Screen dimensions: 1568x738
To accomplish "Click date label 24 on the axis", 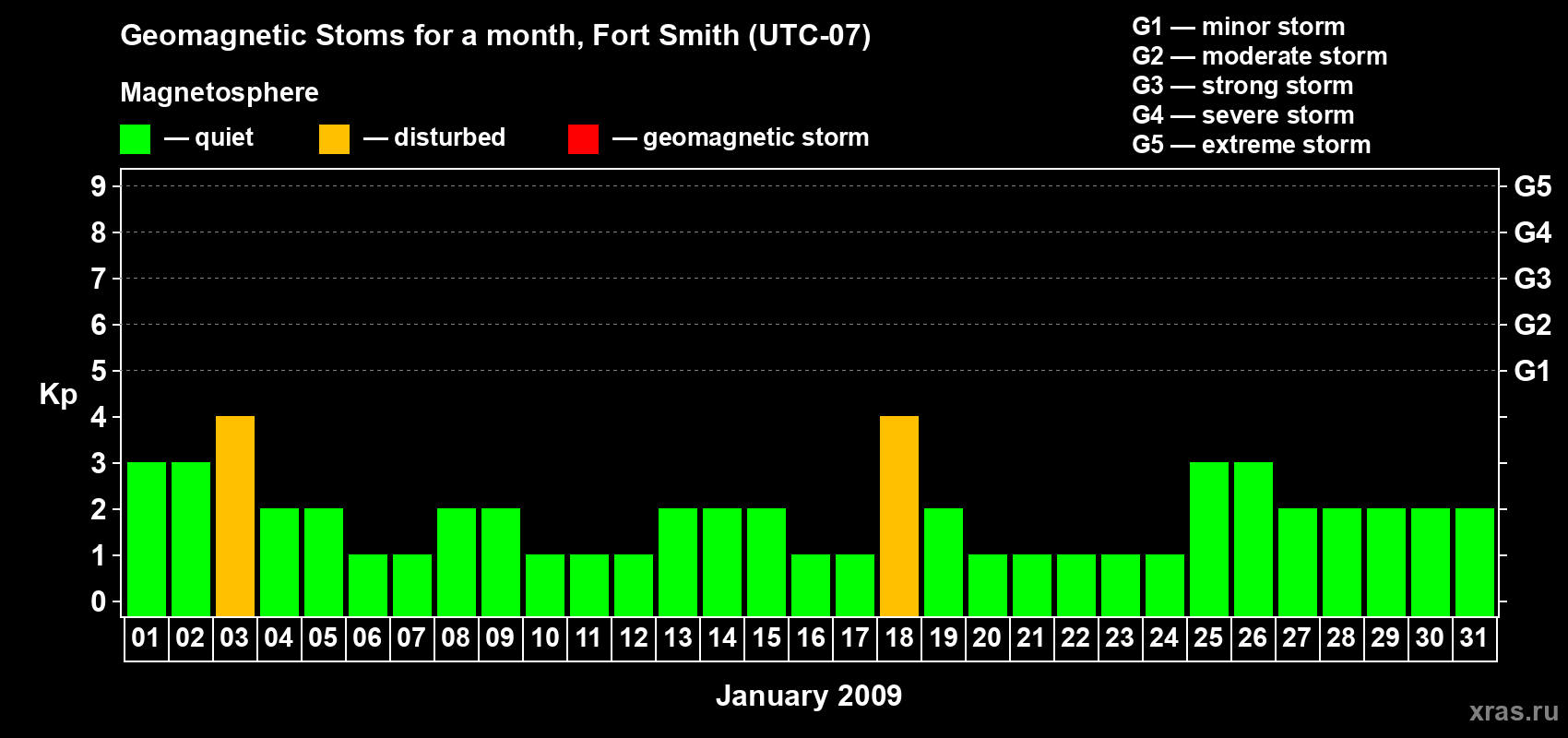I will [x=1164, y=638].
